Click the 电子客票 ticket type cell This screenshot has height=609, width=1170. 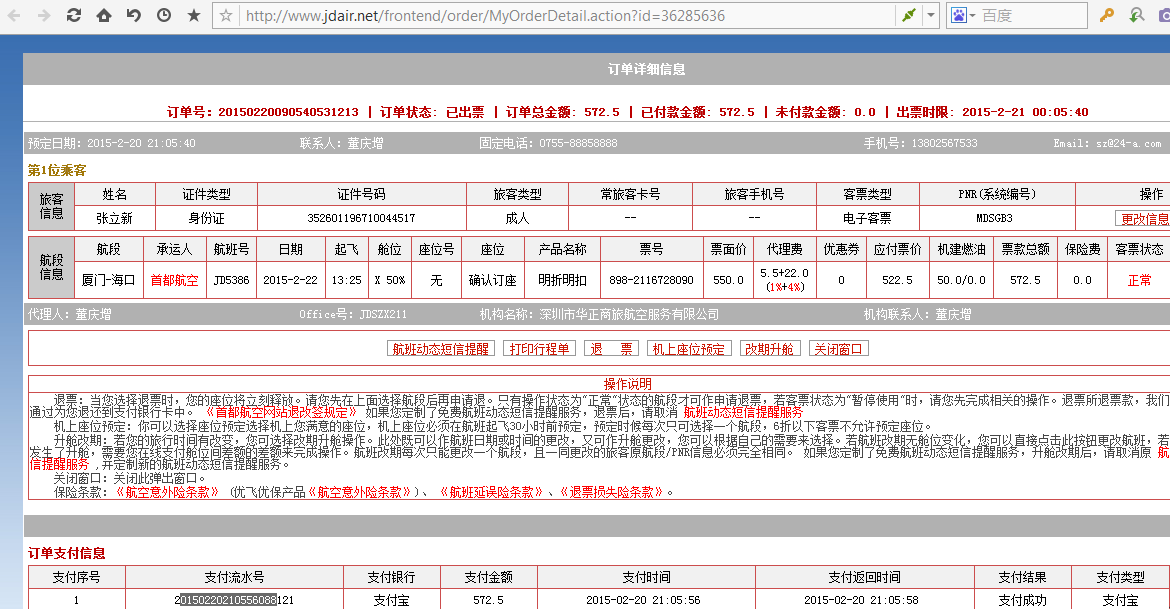[867, 218]
